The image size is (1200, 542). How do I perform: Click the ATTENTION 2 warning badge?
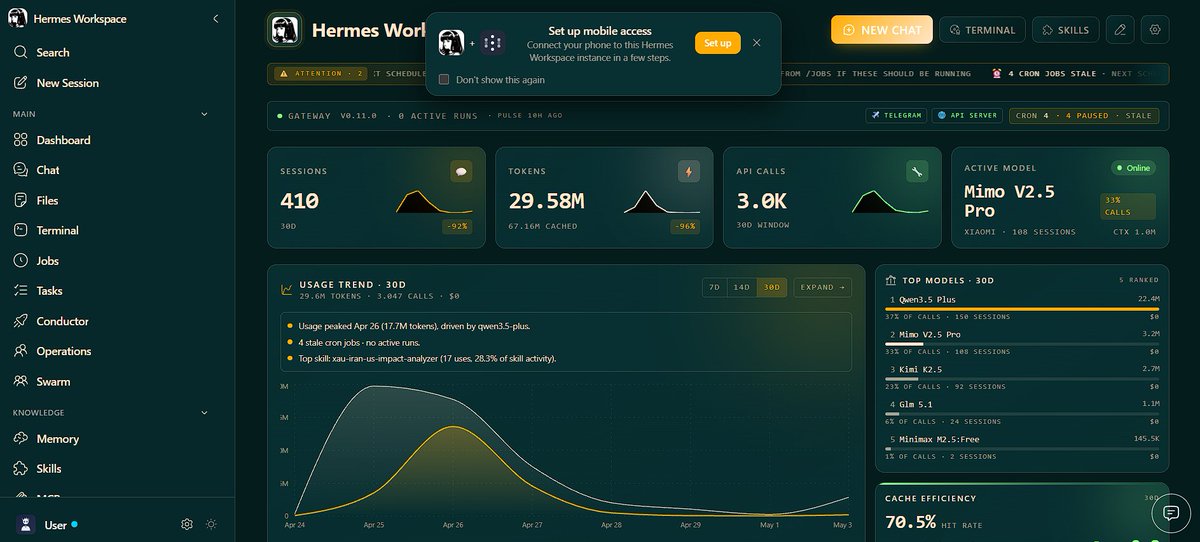pos(322,73)
